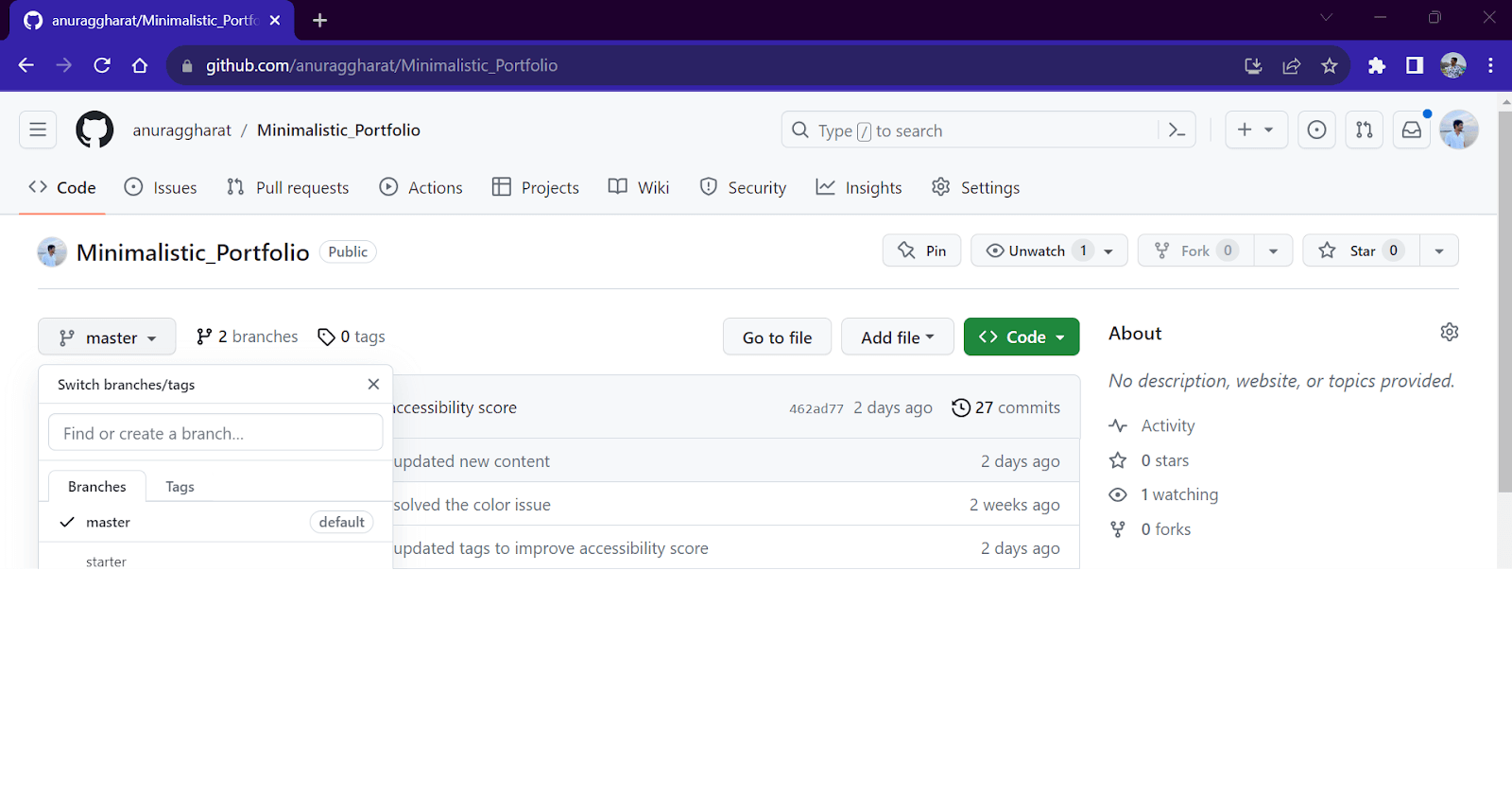This screenshot has height=795, width=1512.
Task: Open the Issues shortcut in header
Action: pyautogui.click(x=1316, y=130)
